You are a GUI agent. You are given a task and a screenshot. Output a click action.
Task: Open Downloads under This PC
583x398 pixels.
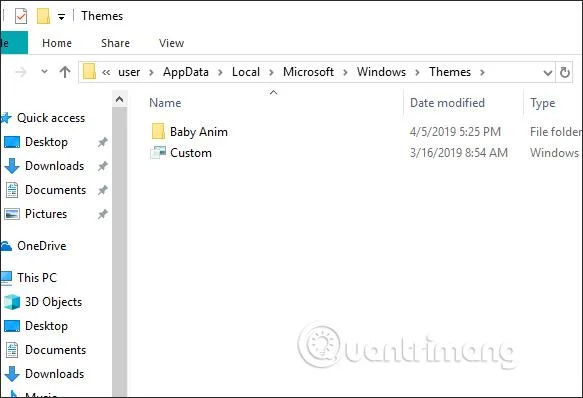(54, 374)
